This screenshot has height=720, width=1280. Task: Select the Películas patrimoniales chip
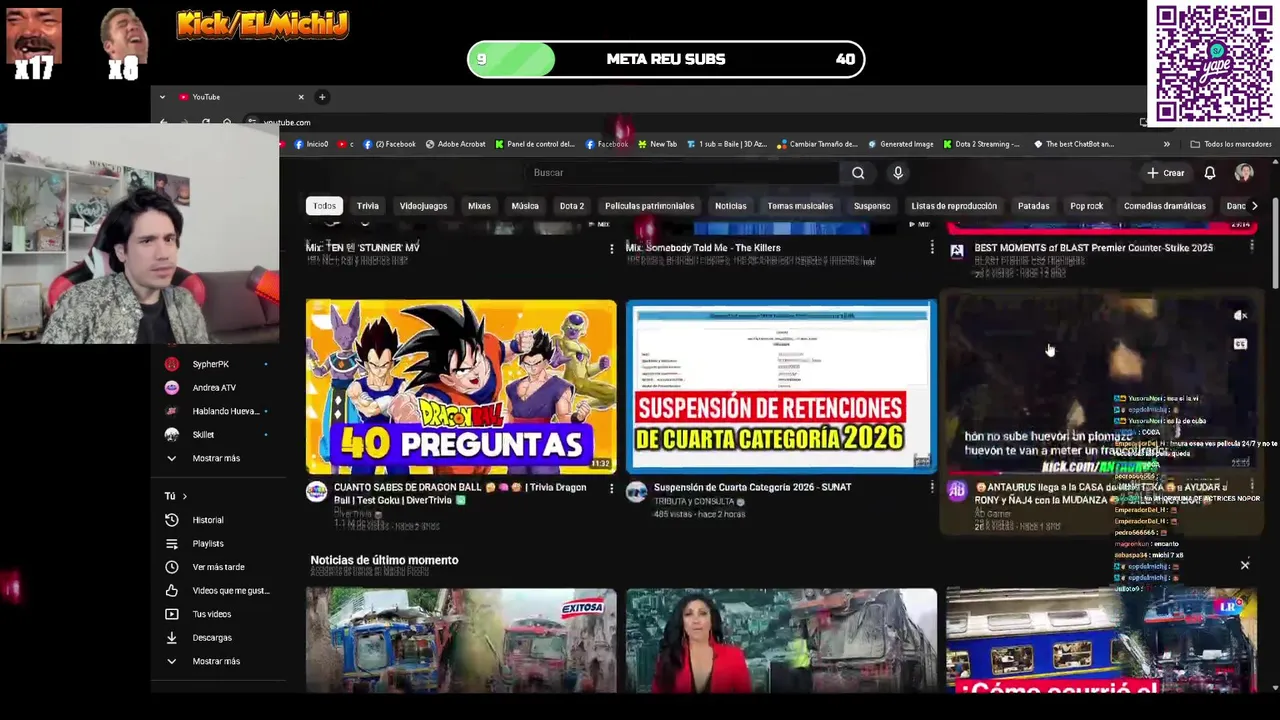649,206
